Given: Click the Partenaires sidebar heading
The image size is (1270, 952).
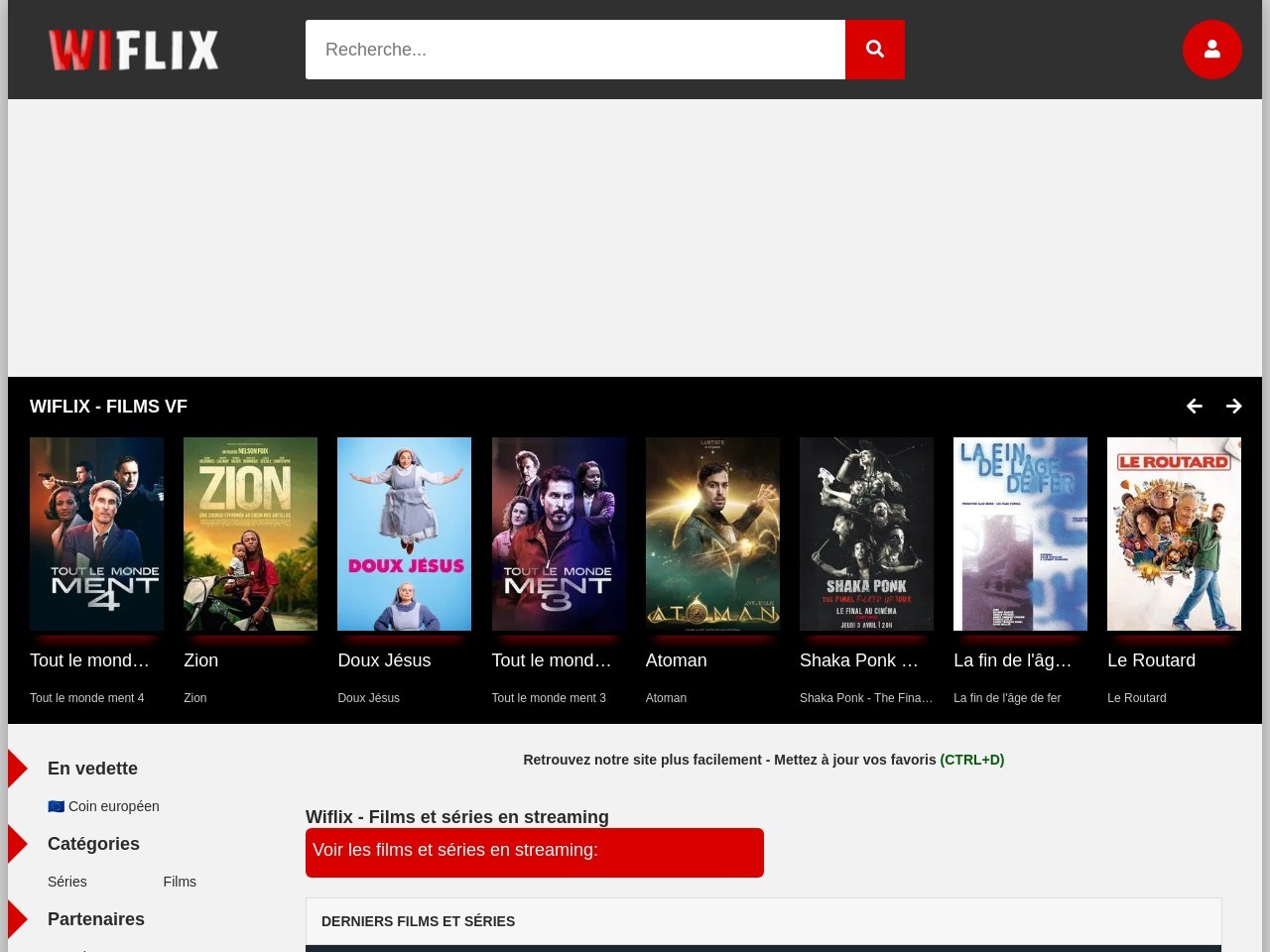Looking at the screenshot, I should (96, 919).
